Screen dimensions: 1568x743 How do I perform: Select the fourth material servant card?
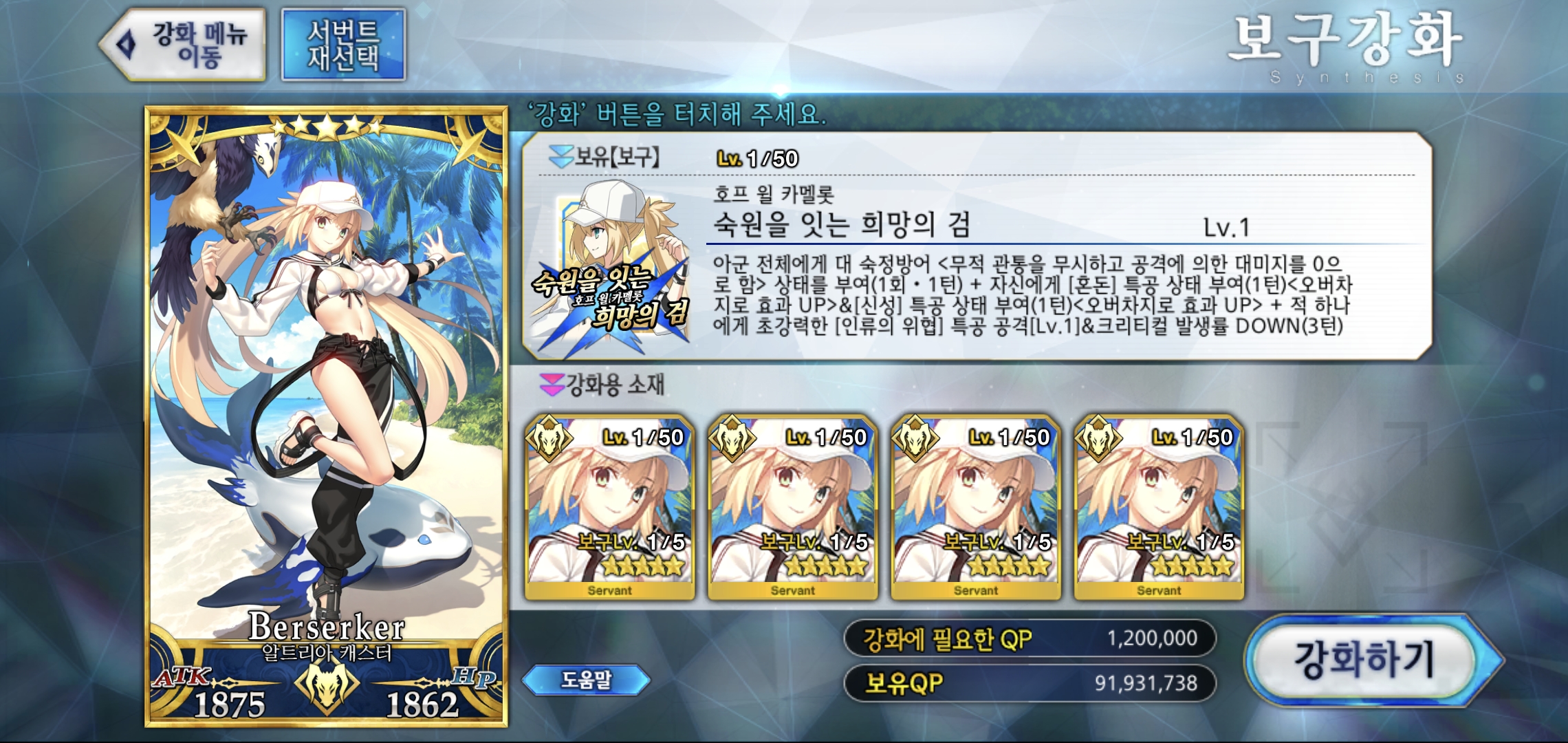click(1159, 507)
